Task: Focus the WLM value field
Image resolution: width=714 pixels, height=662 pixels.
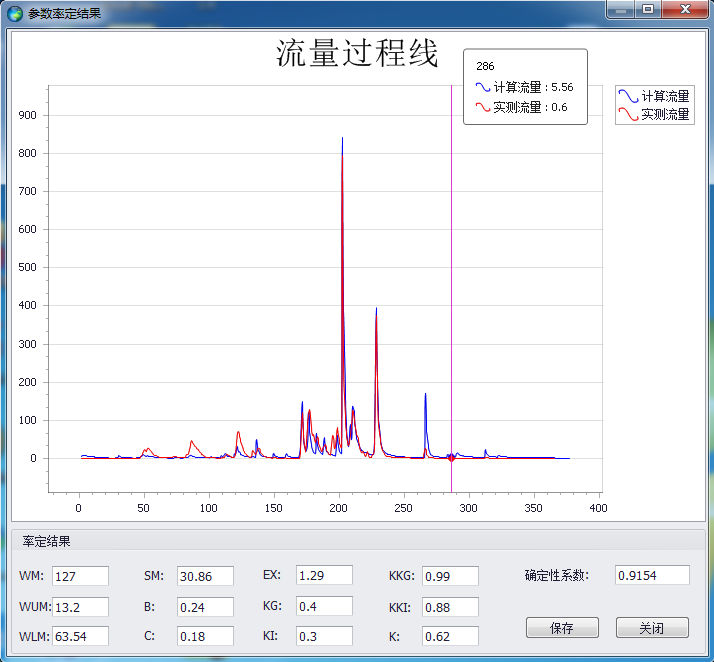Action: 80,636
